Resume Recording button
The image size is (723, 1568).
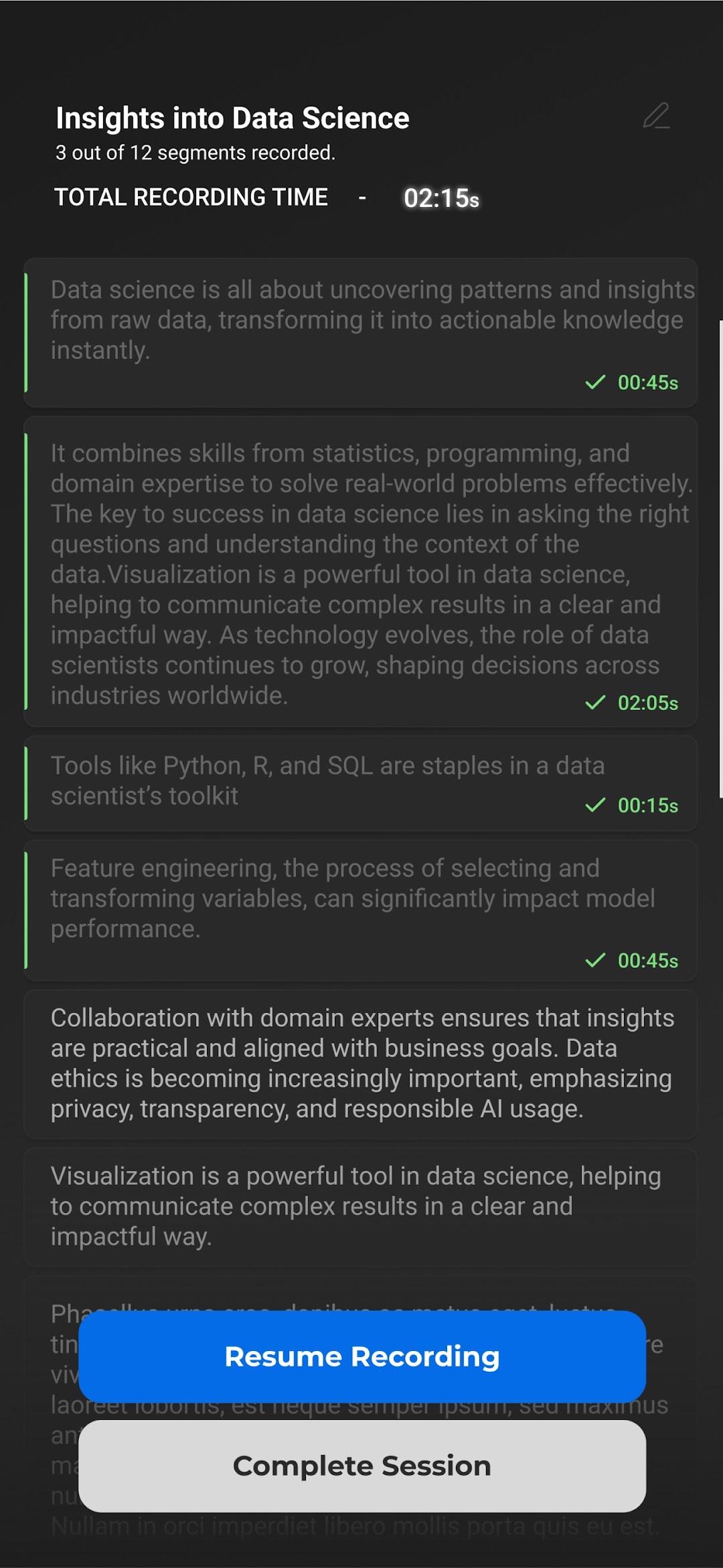(x=362, y=1356)
